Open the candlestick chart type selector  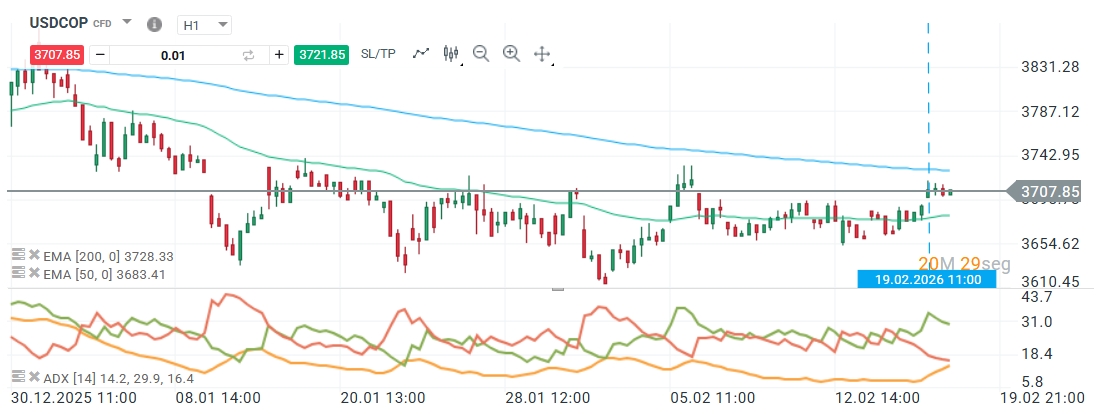pyautogui.click(x=451, y=54)
